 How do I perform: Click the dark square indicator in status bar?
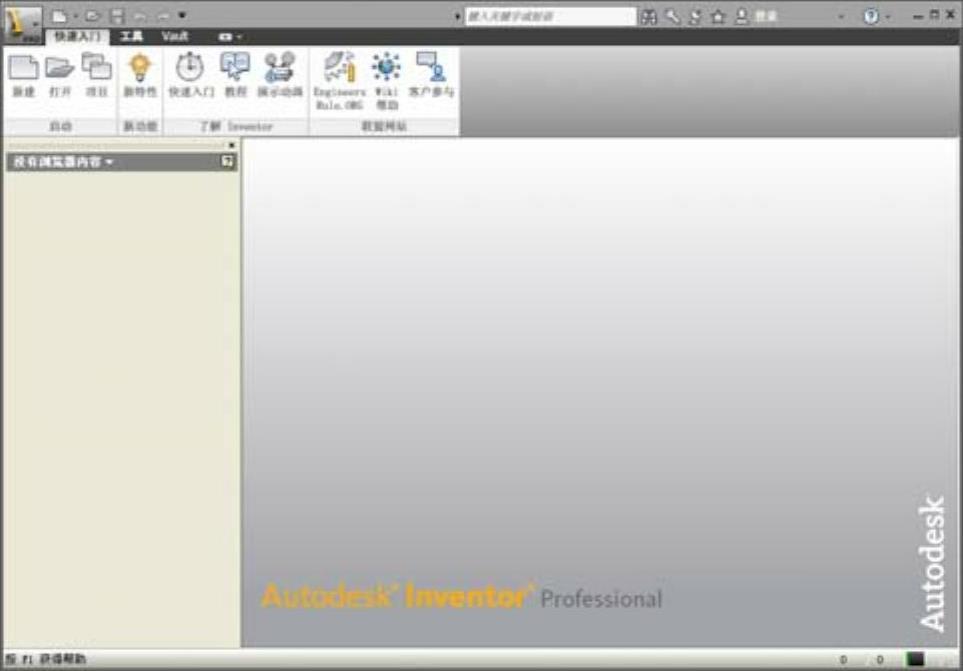click(915, 659)
